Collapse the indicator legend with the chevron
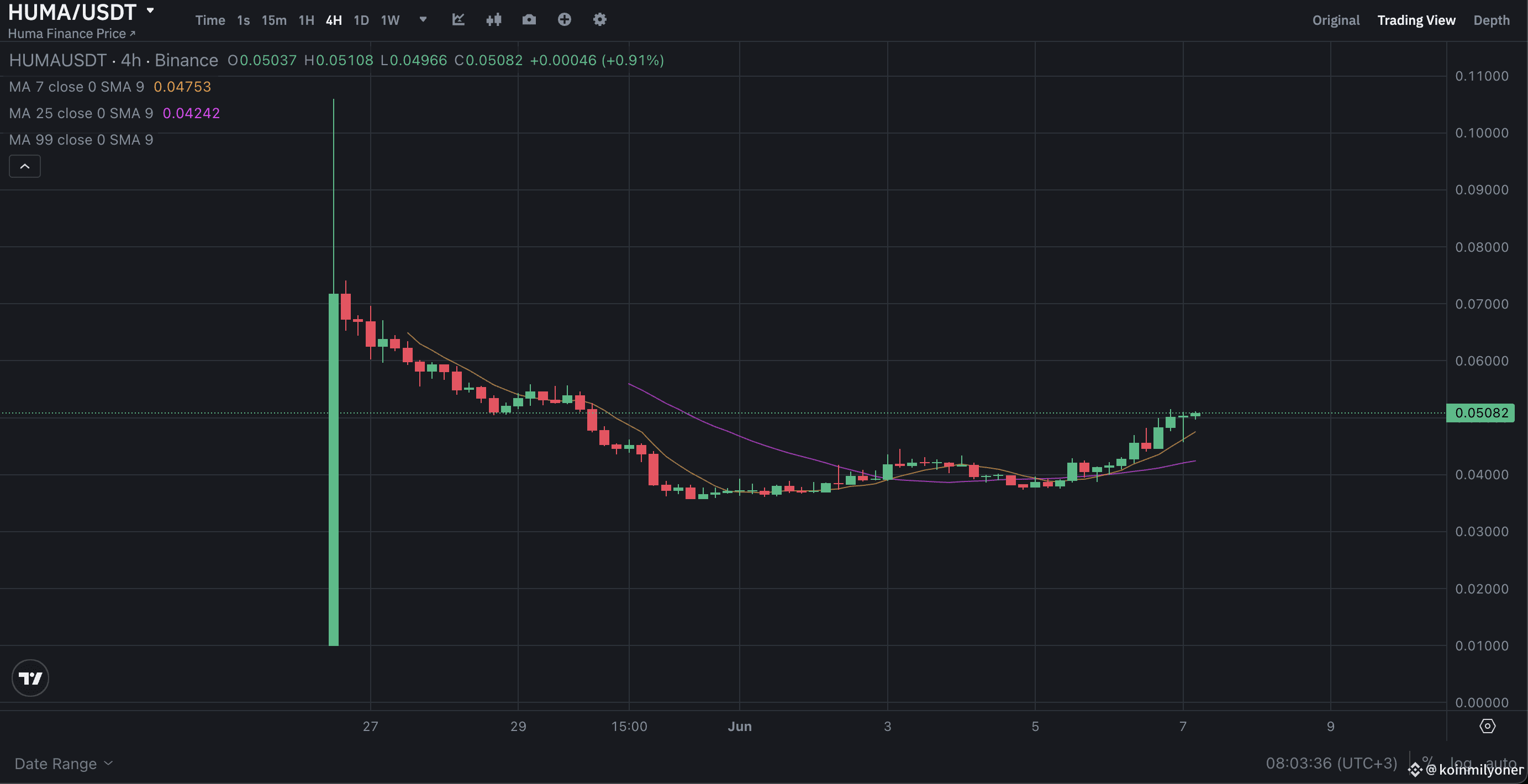Image resolution: width=1528 pixels, height=784 pixels. coord(24,166)
